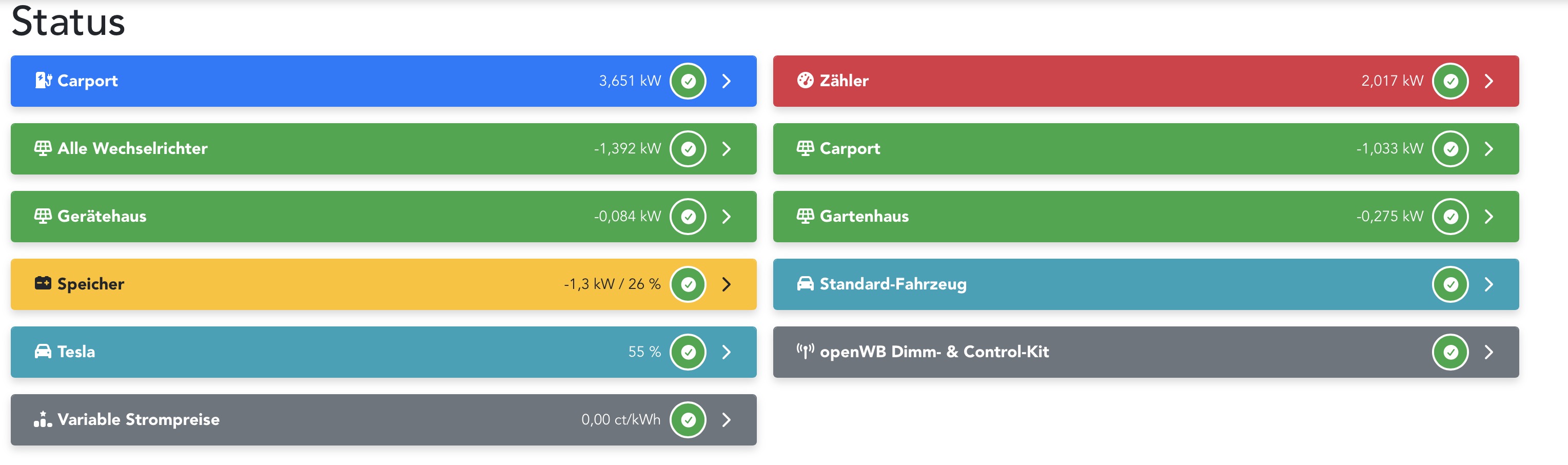Expand the Standard-Fahrzeug row chevron
Viewport: 1568px width, 465px height.
click(1488, 284)
